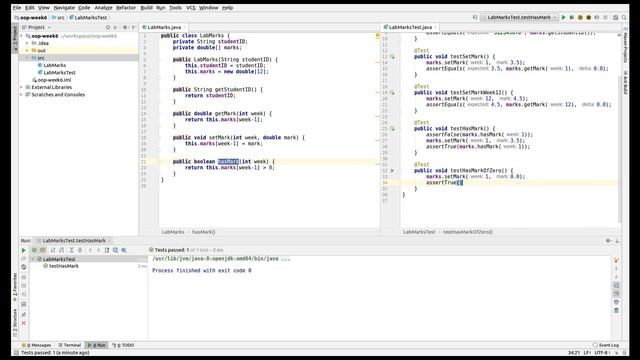Click LabMarksTest breadcrumb in navigation bar

[88, 18]
